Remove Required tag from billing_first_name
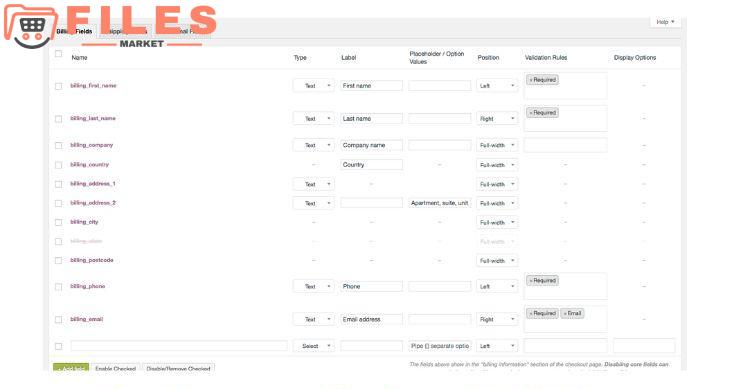The width and height of the screenshot is (730, 389). [x=531, y=80]
